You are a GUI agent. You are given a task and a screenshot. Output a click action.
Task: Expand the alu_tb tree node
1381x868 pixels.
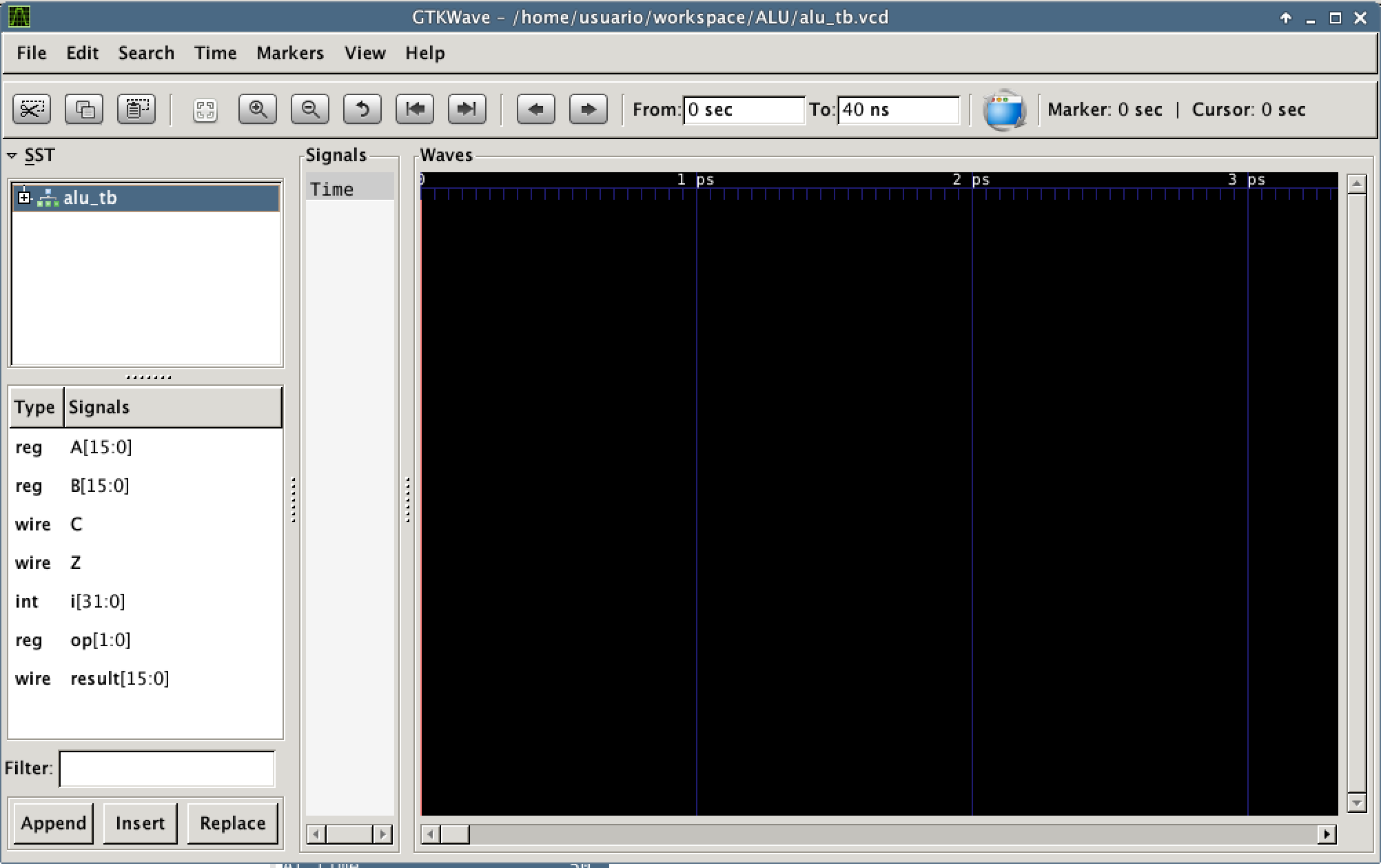pyautogui.click(x=25, y=198)
